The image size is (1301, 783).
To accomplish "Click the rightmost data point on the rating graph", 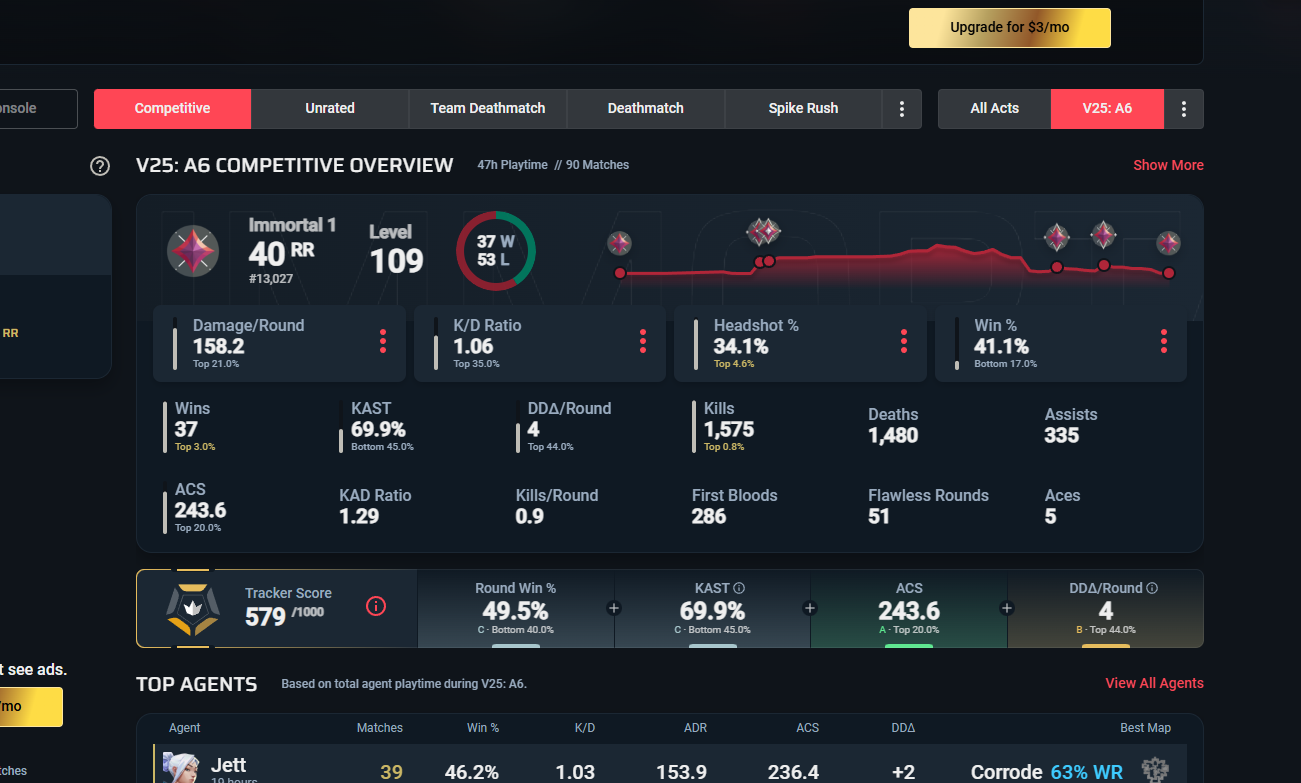I will pos(1168,273).
